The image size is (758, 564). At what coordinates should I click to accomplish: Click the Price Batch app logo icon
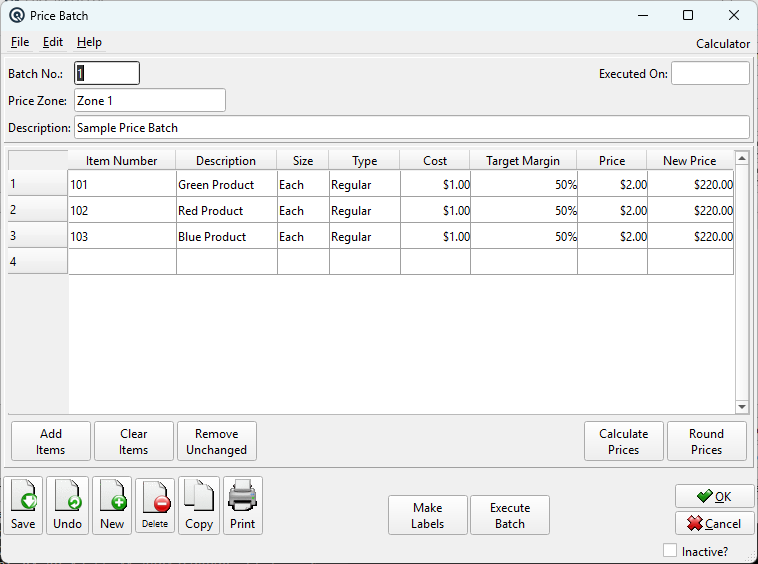pyautogui.click(x=16, y=15)
